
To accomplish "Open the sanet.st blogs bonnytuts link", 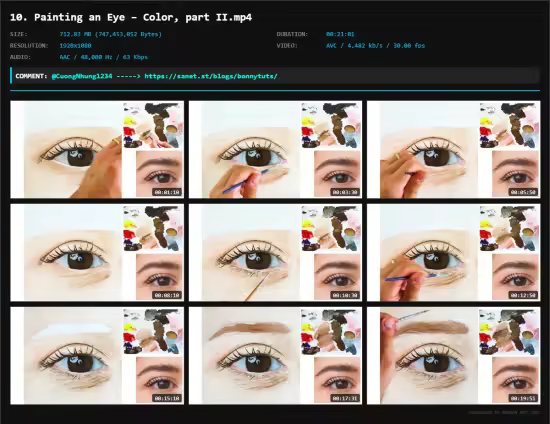I will point(211,76).
